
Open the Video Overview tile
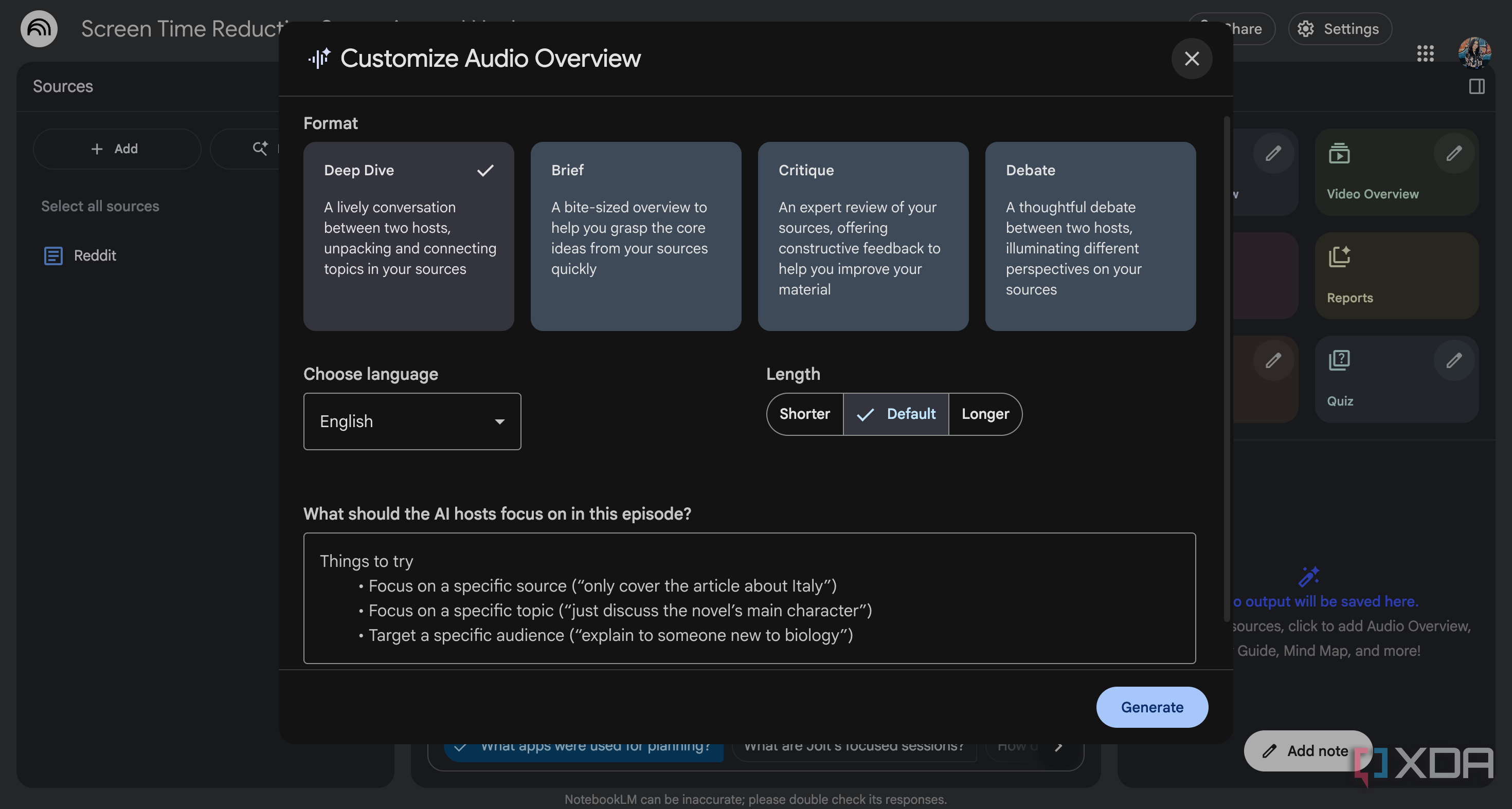1396,172
